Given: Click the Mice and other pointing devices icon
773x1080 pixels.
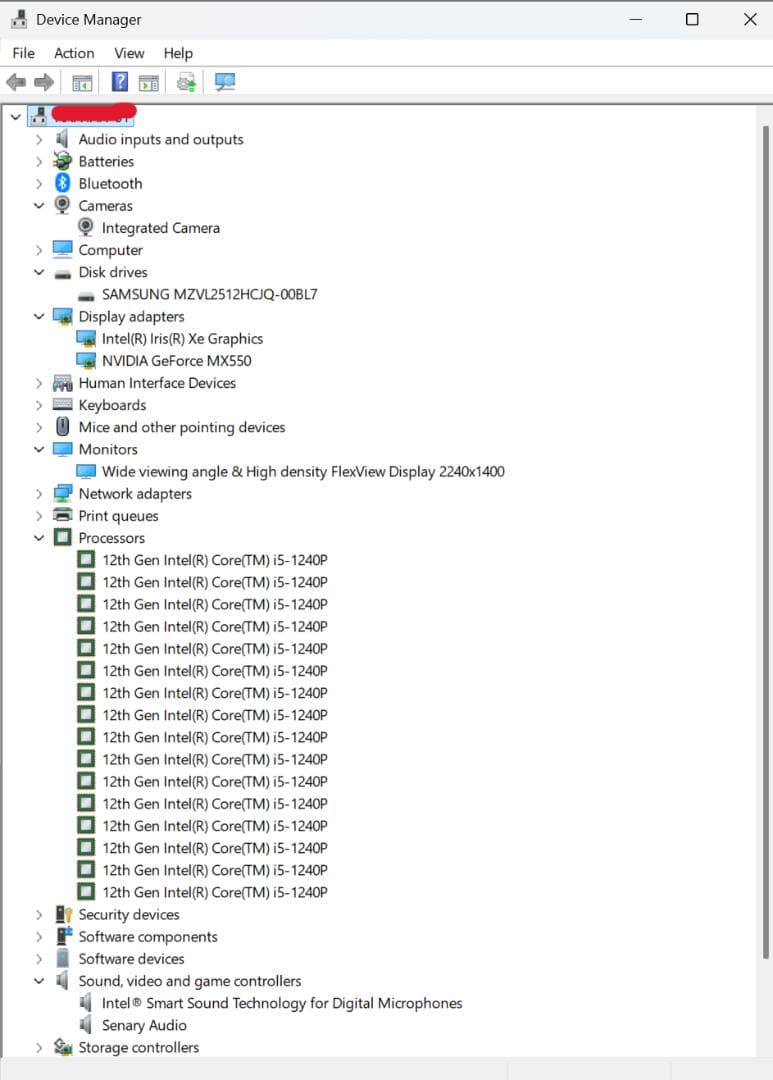Looking at the screenshot, I should pyautogui.click(x=63, y=427).
